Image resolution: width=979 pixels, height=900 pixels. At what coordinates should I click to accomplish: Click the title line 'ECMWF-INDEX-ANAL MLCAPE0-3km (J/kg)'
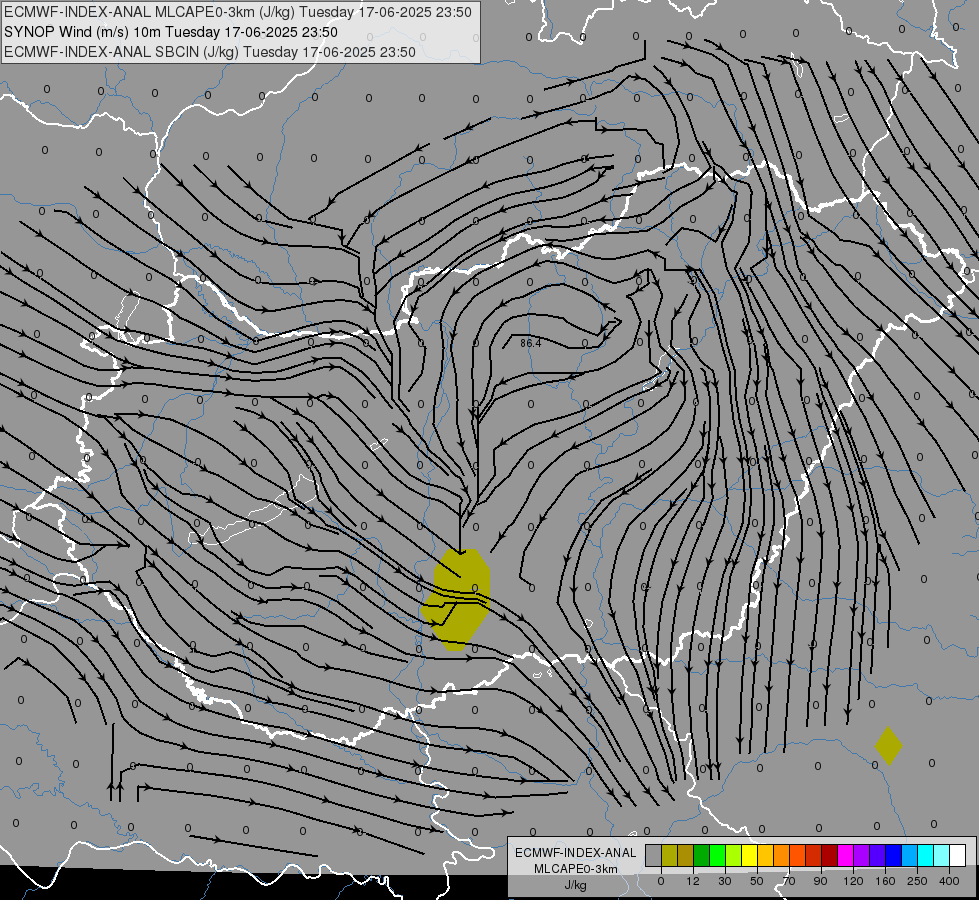pyautogui.click(x=238, y=12)
